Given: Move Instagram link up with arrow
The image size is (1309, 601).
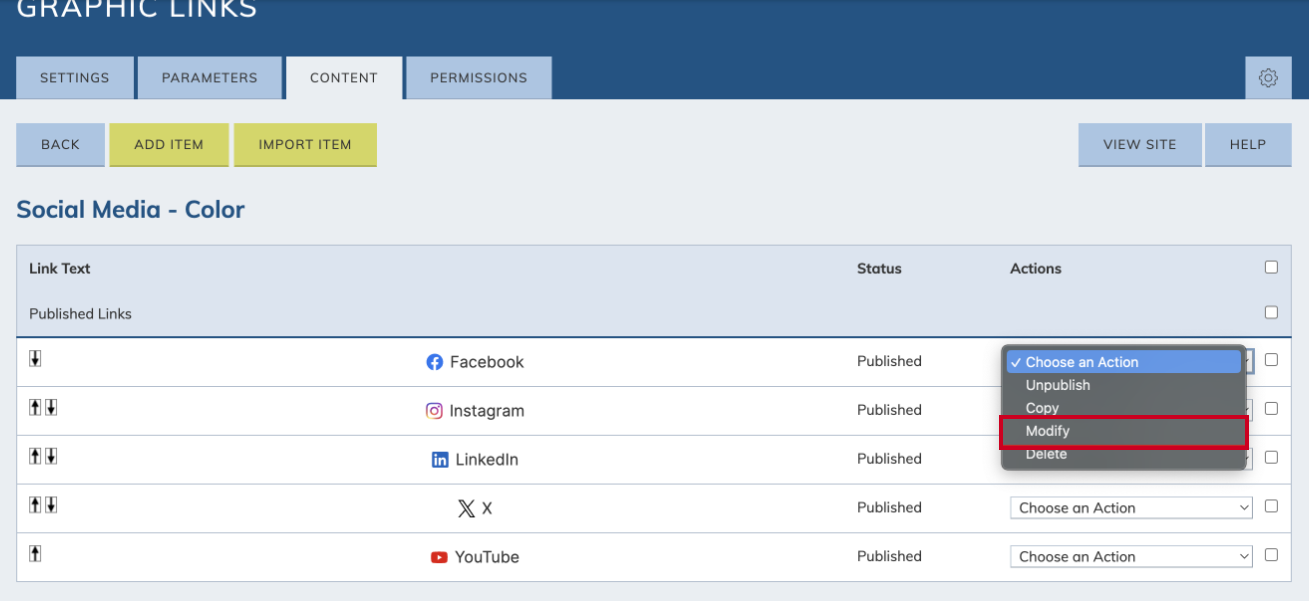Looking at the screenshot, I should [35, 407].
